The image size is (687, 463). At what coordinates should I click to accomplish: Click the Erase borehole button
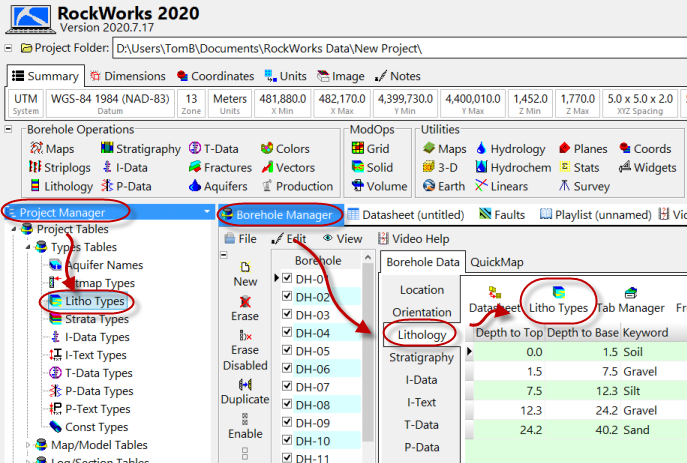point(245,308)
